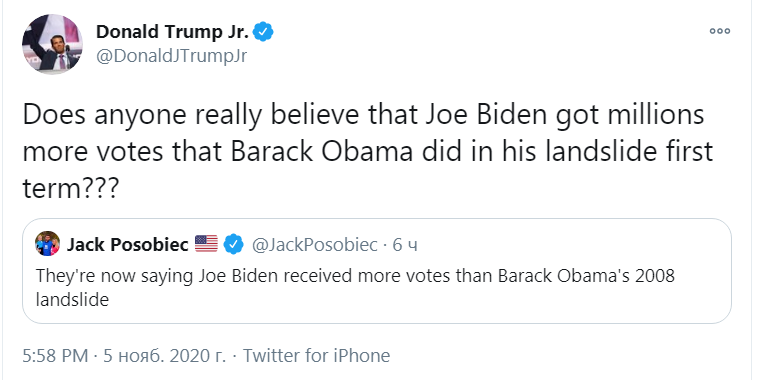Click the Donald Trump Jr. display name
Image resolution: width=758 pixels, height=380 pixels.
[173, 32]
